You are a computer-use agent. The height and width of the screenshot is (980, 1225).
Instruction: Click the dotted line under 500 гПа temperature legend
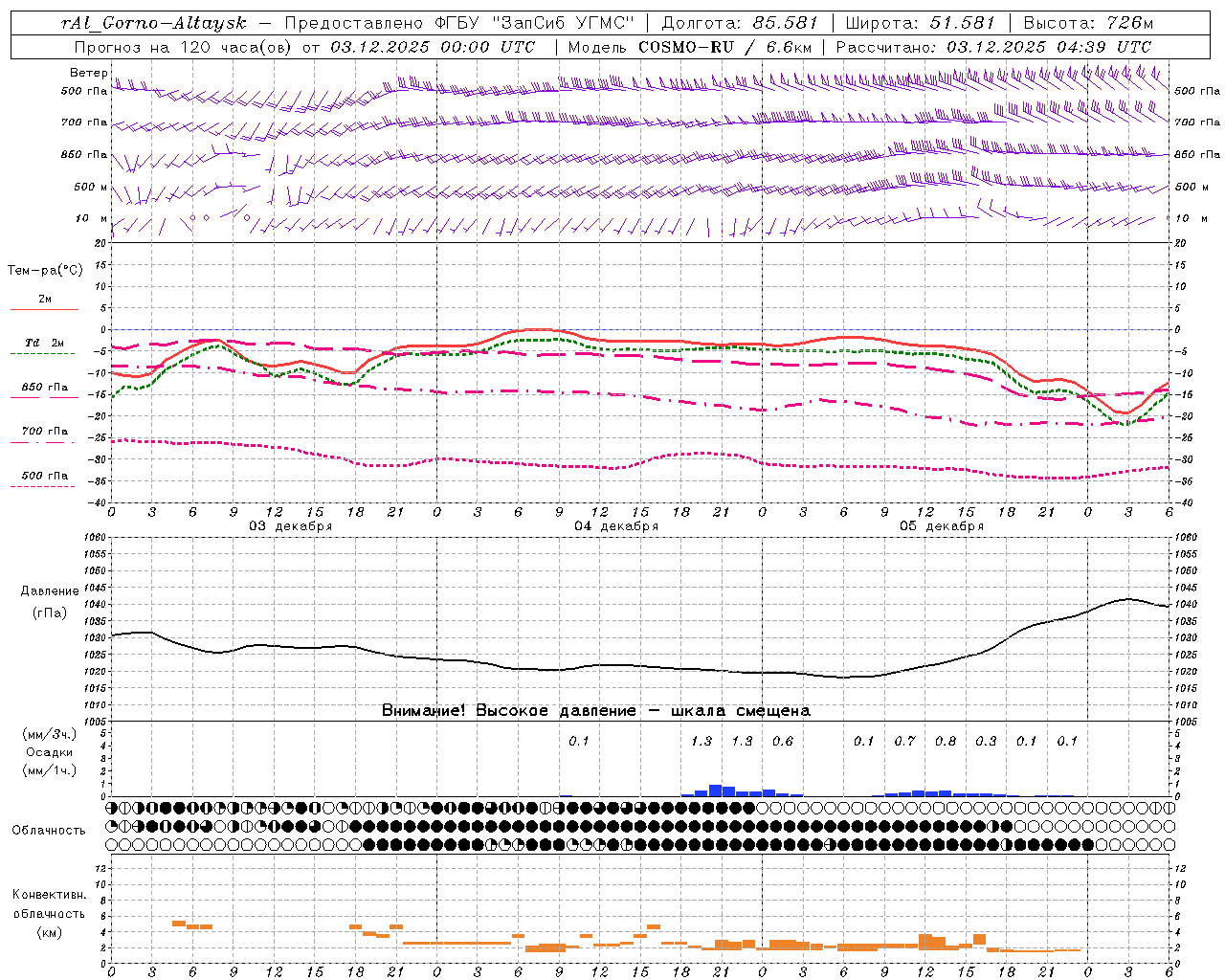43,486
